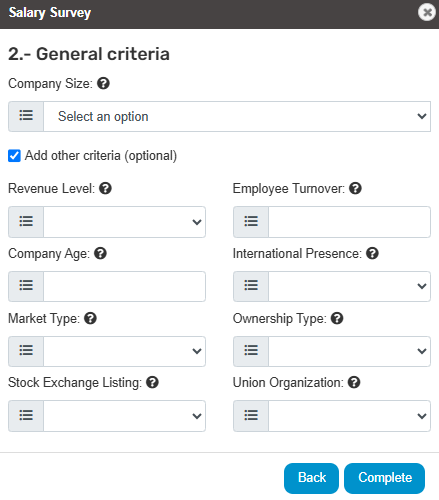Open the Union Organization dropdown
439x500 pixels.
(349, 416)
